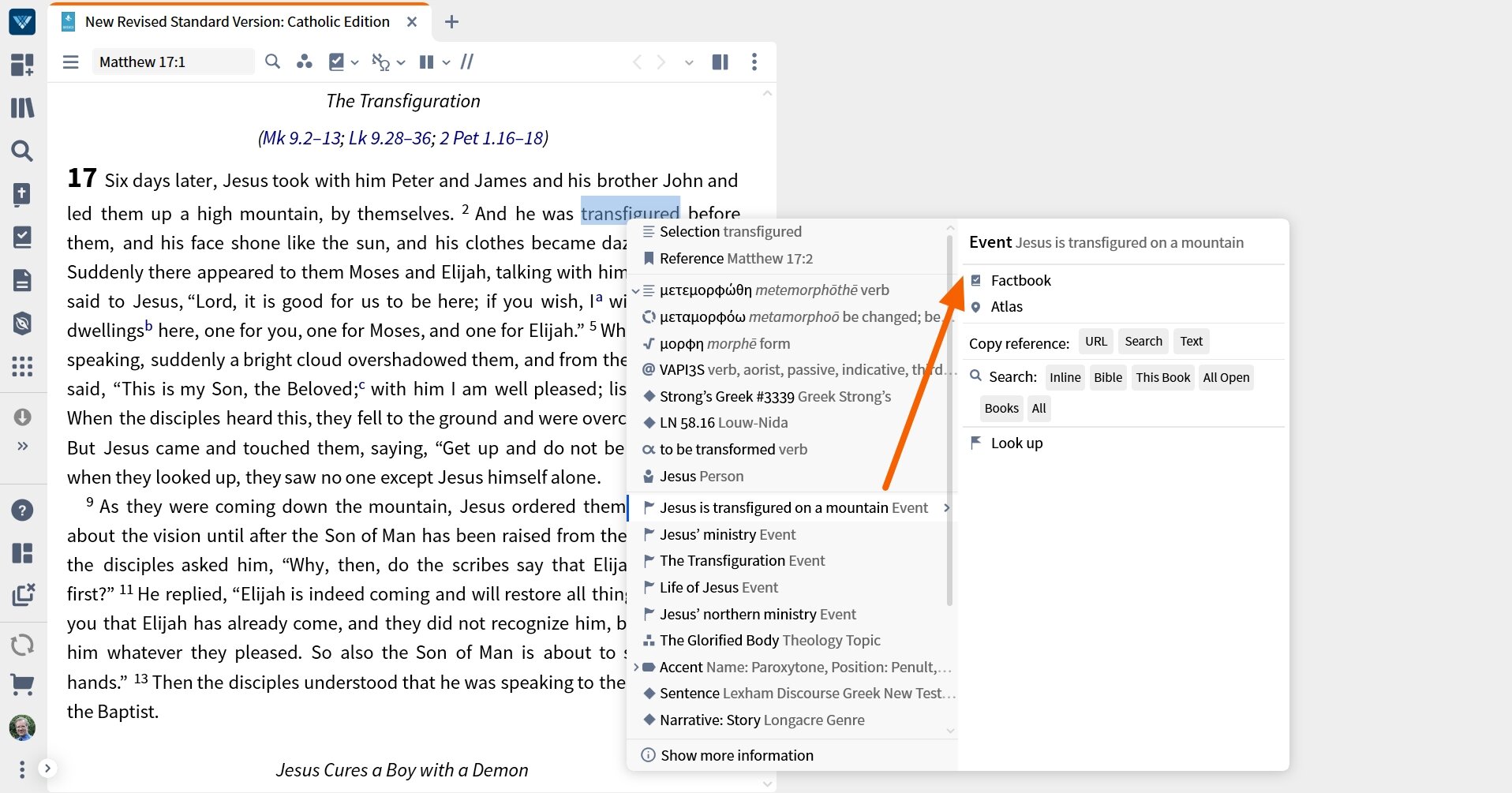Search This Book for the event

(x=1162, y=377)
